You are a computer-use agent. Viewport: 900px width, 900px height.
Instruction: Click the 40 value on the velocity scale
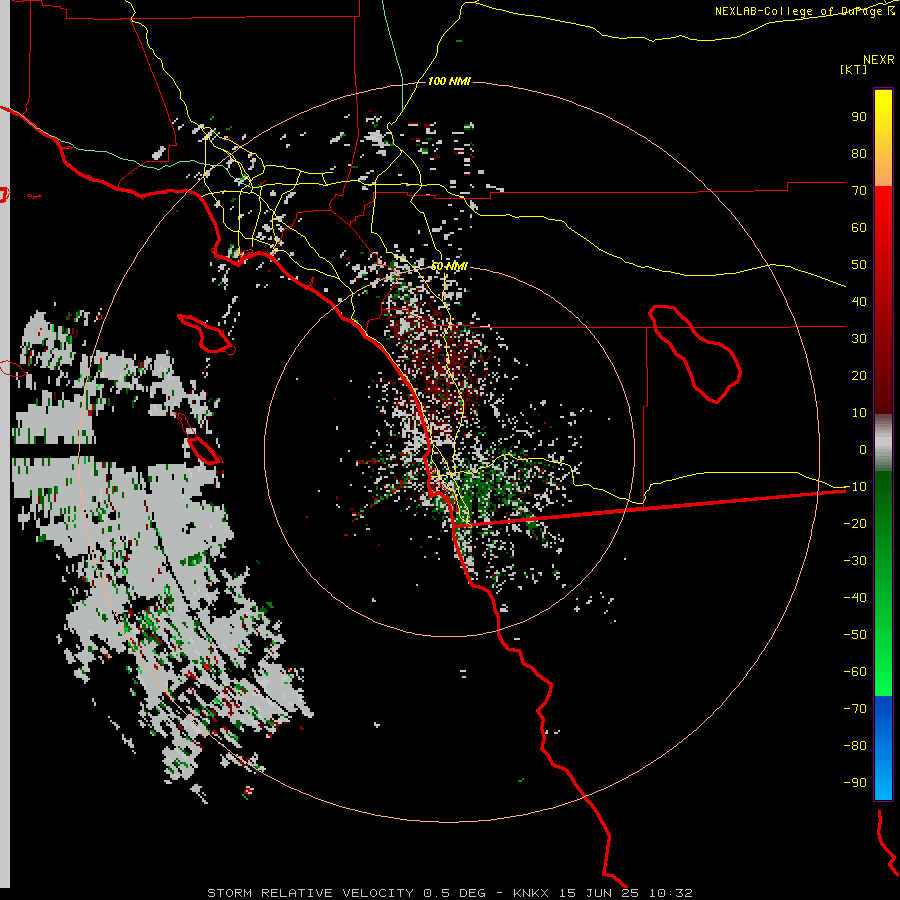tap(859, 301)
